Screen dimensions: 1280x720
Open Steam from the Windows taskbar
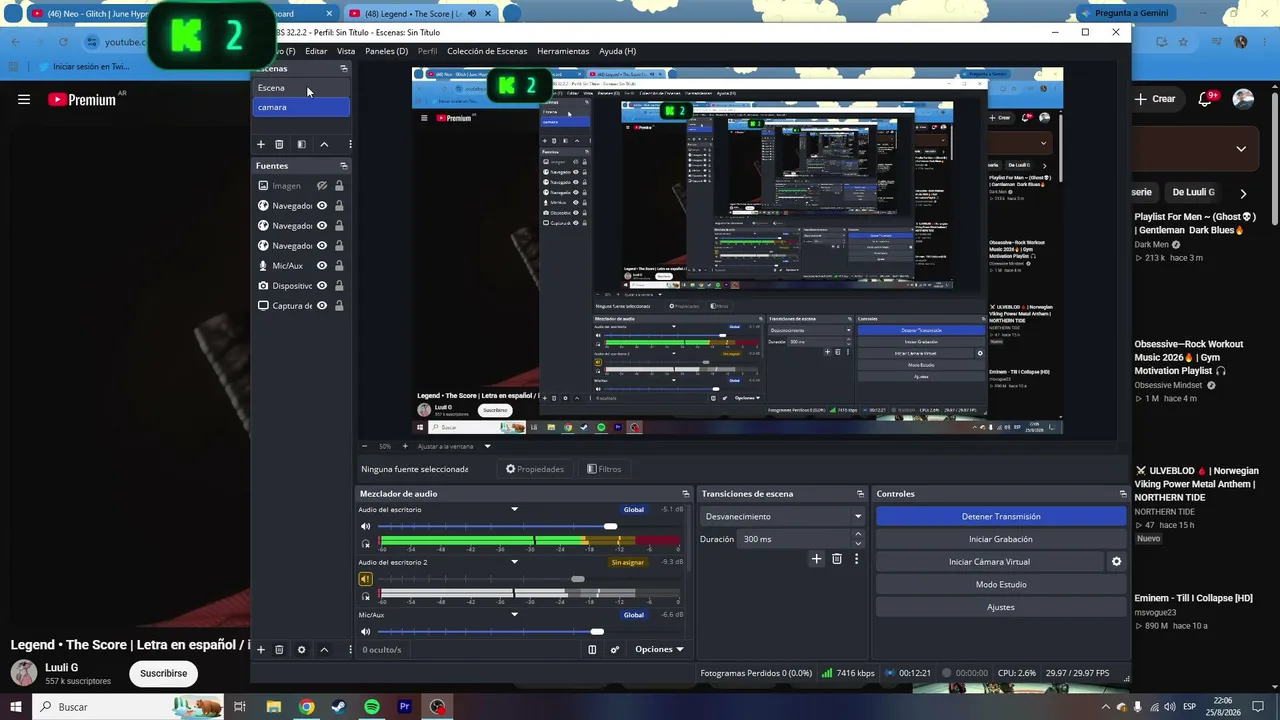tap(339, 707)
